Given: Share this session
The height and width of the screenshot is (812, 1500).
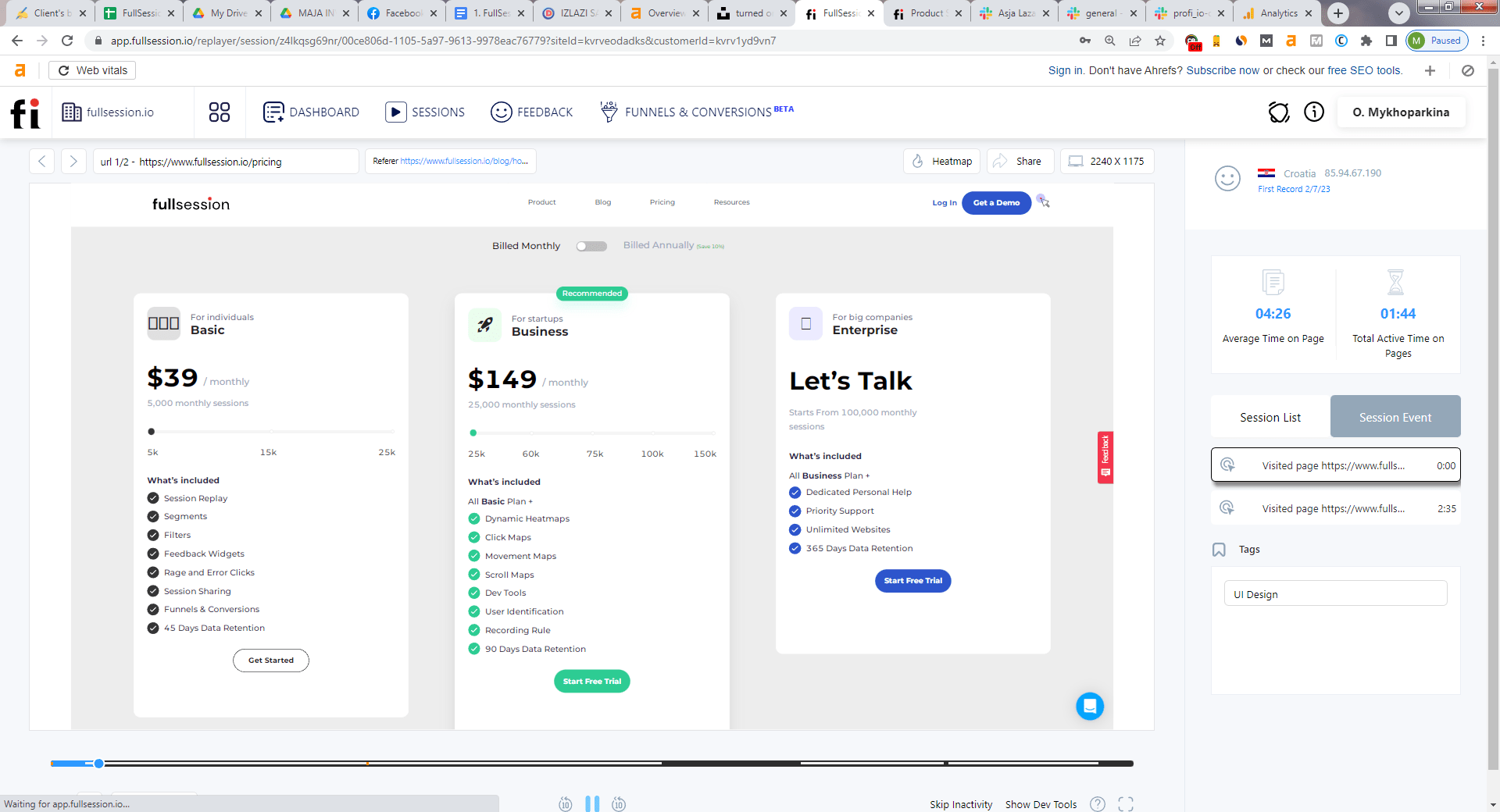Looking at the screenshot, I should 1020,162.
